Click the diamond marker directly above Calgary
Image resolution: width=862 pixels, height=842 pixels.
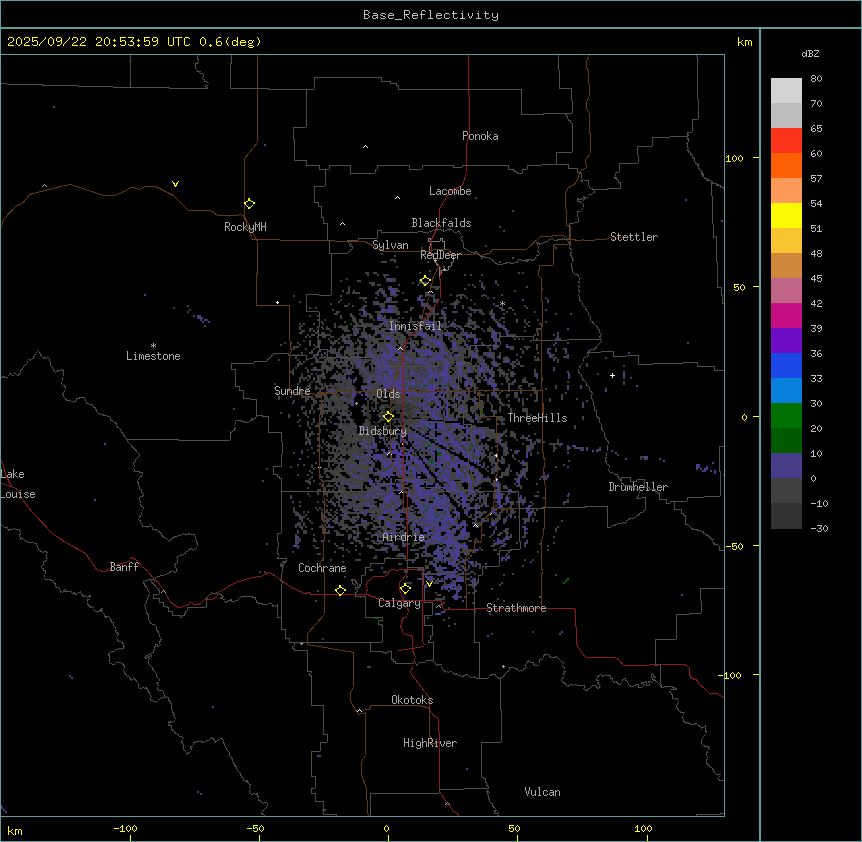point(405,589)
